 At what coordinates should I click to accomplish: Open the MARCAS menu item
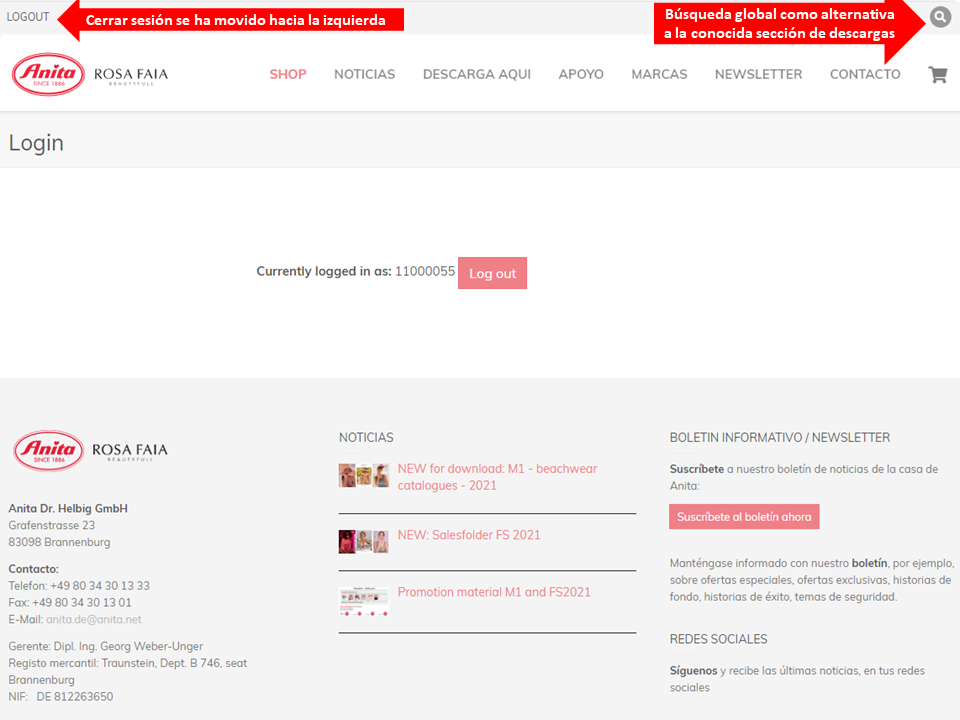659,74
